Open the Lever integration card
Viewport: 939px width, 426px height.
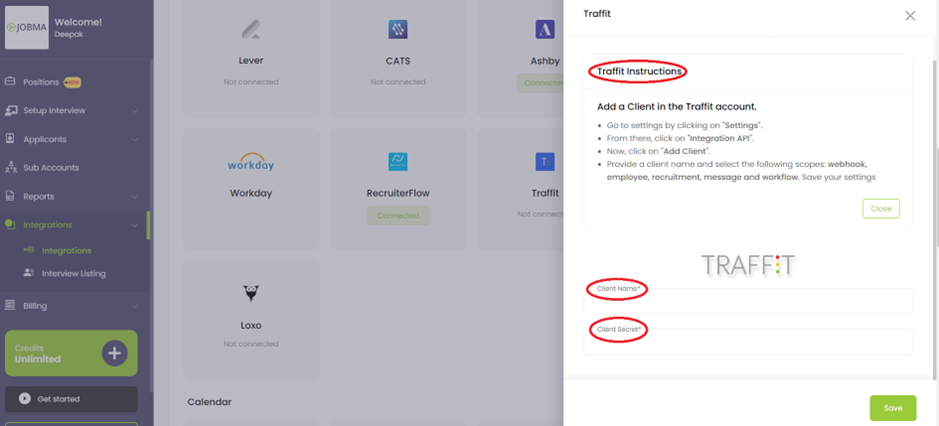251,59
